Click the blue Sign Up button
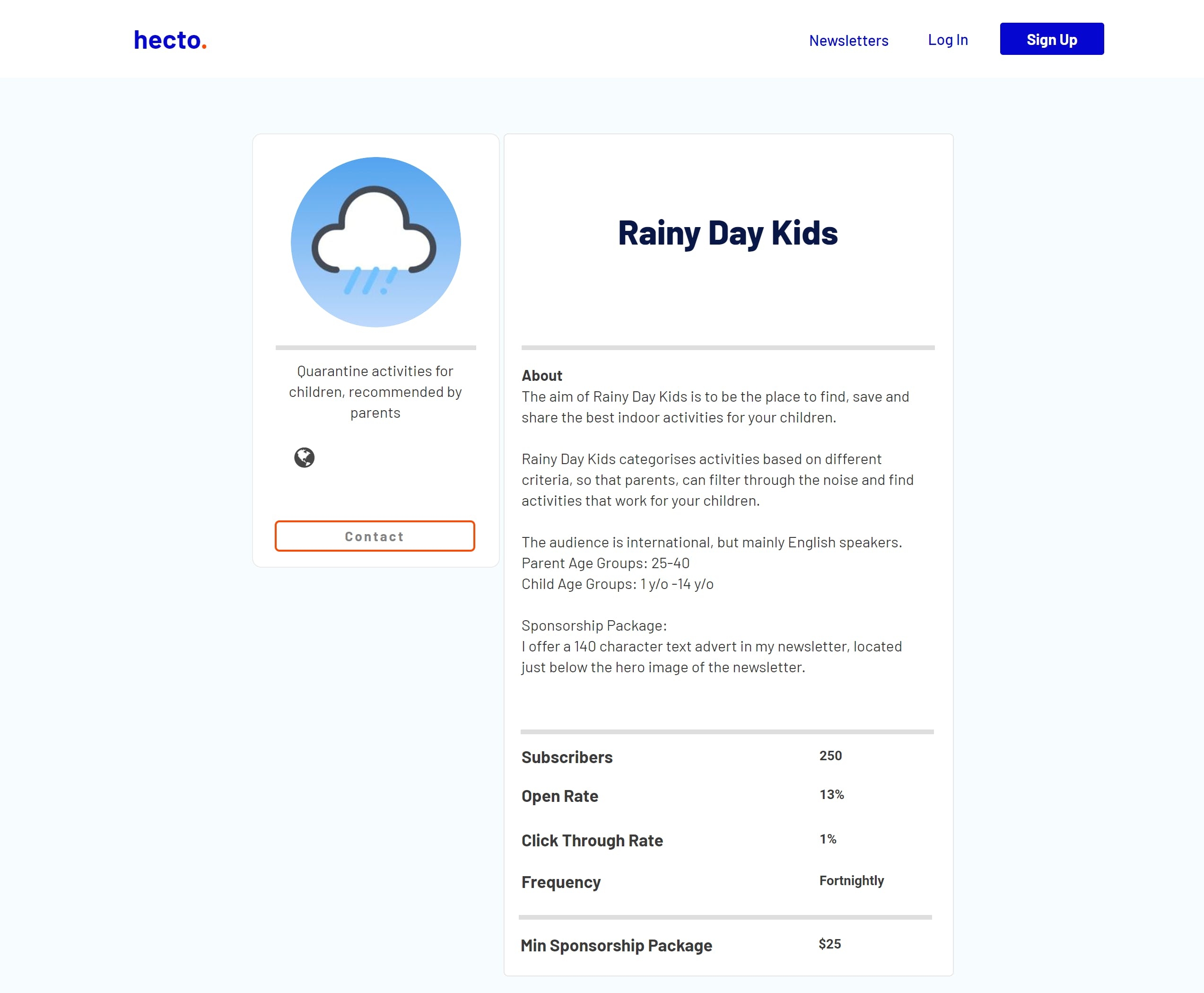The height and width of the screenshot is (993, 1204). coord(1051,39)
